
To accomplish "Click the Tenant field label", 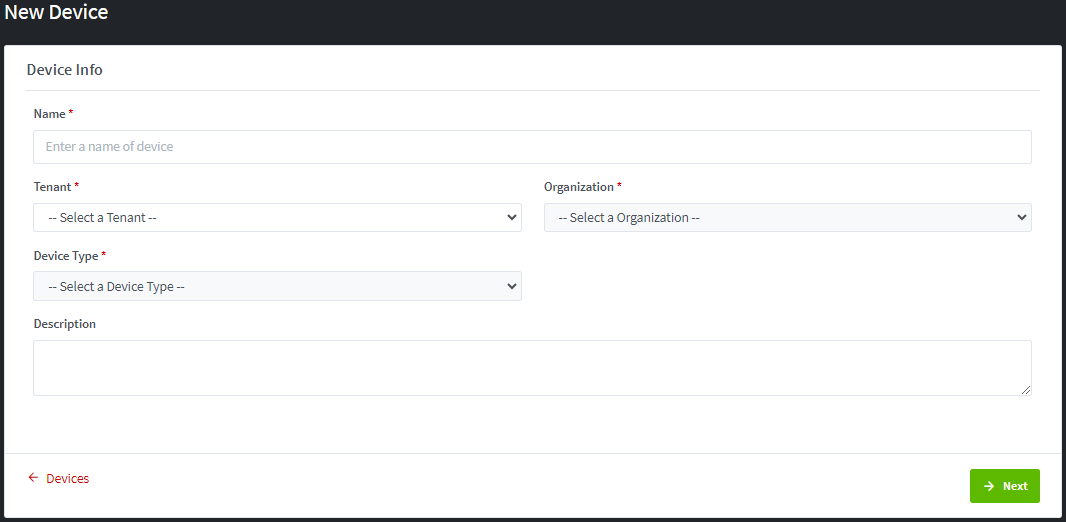I will click(x=53, y=187).
